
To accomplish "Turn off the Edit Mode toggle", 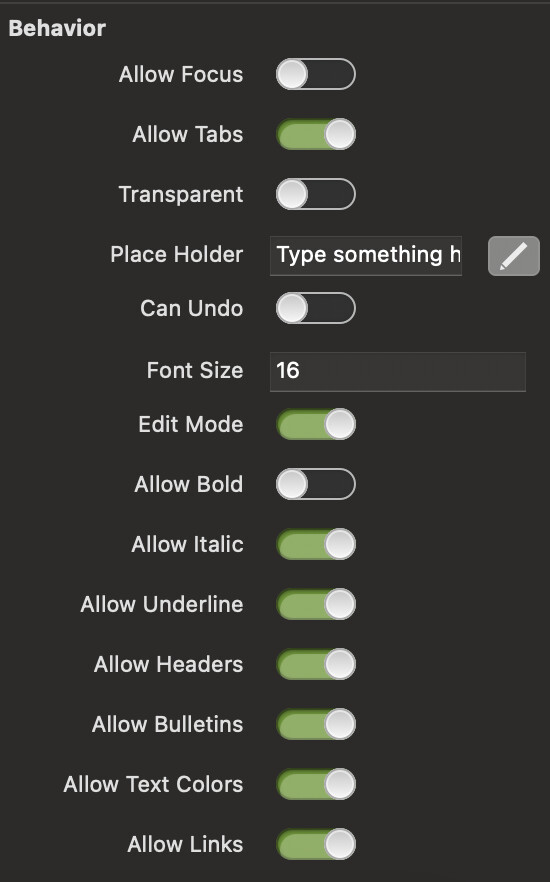I will (x=315, y=424).
